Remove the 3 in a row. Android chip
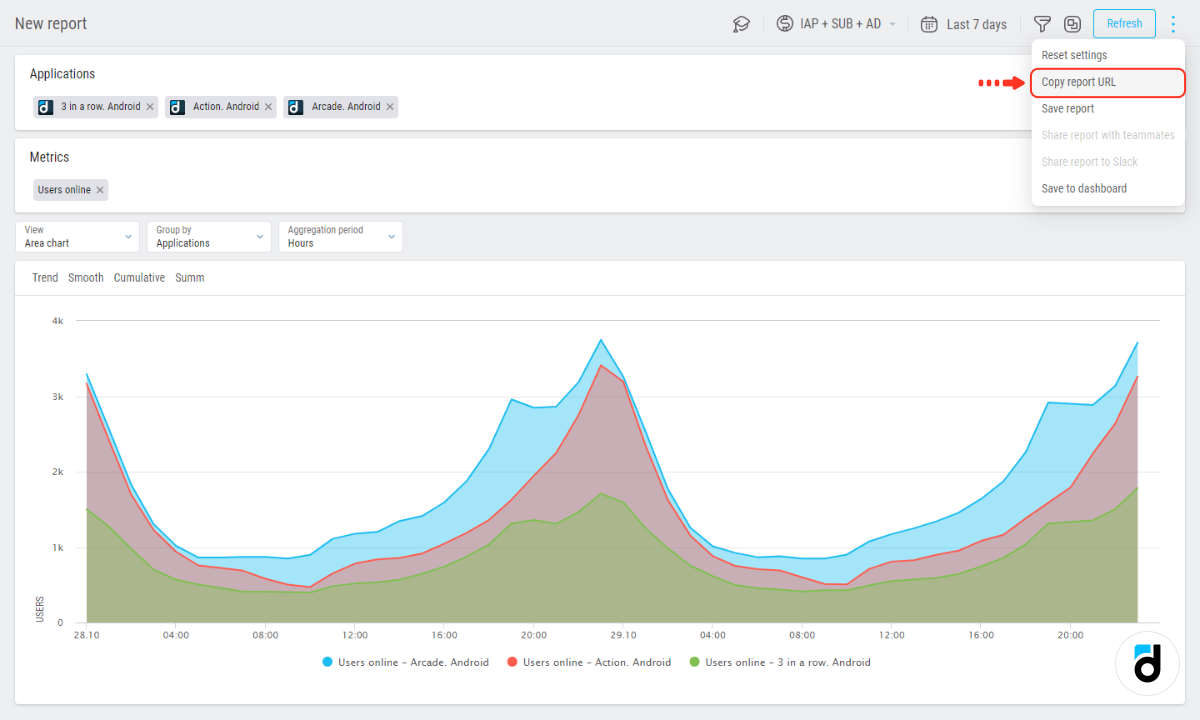Screen dimensions: 1200x720 coord(150,107)
